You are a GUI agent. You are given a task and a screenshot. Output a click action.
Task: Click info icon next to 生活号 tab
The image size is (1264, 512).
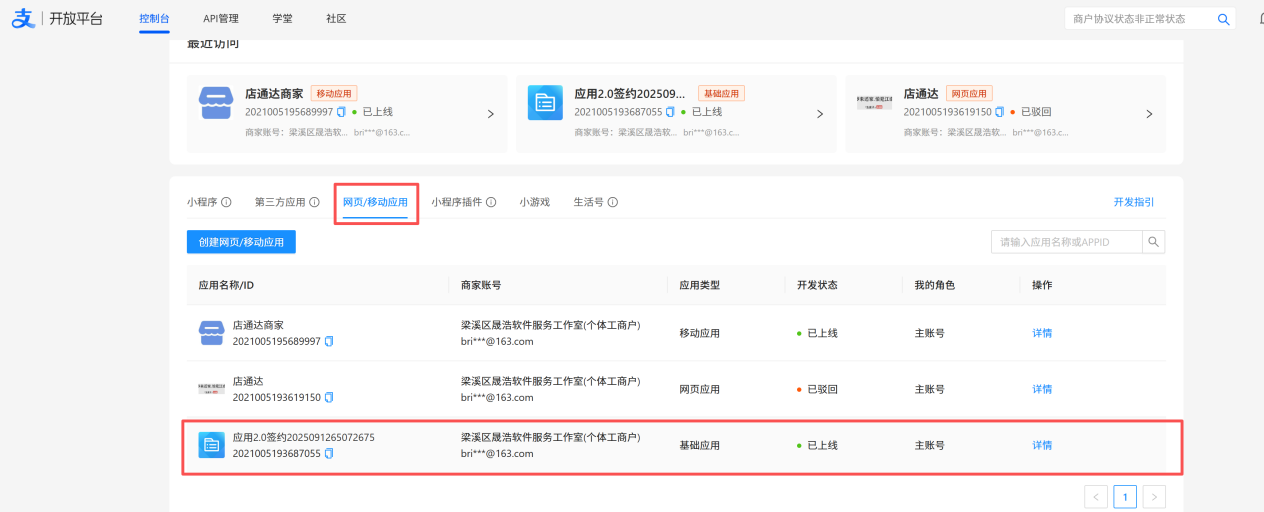pyautogui.click(x=612, y=202)
